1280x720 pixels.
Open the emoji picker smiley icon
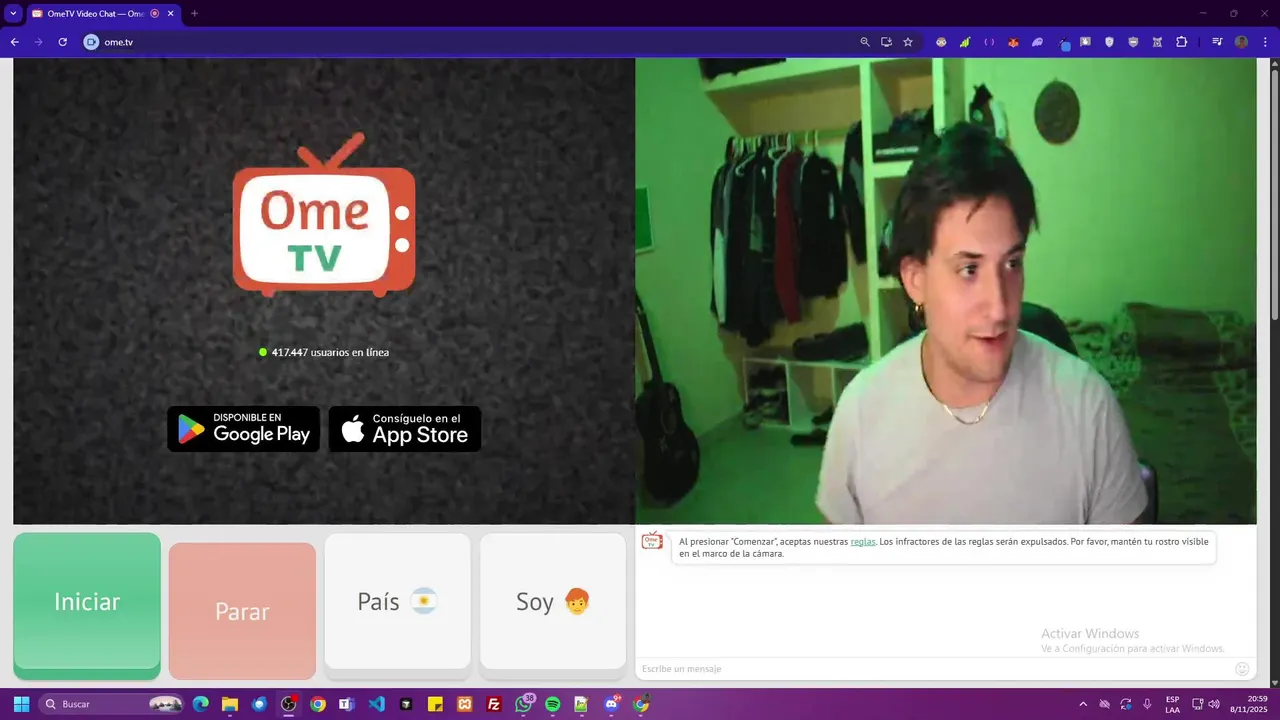click(x=1242, y=668)
